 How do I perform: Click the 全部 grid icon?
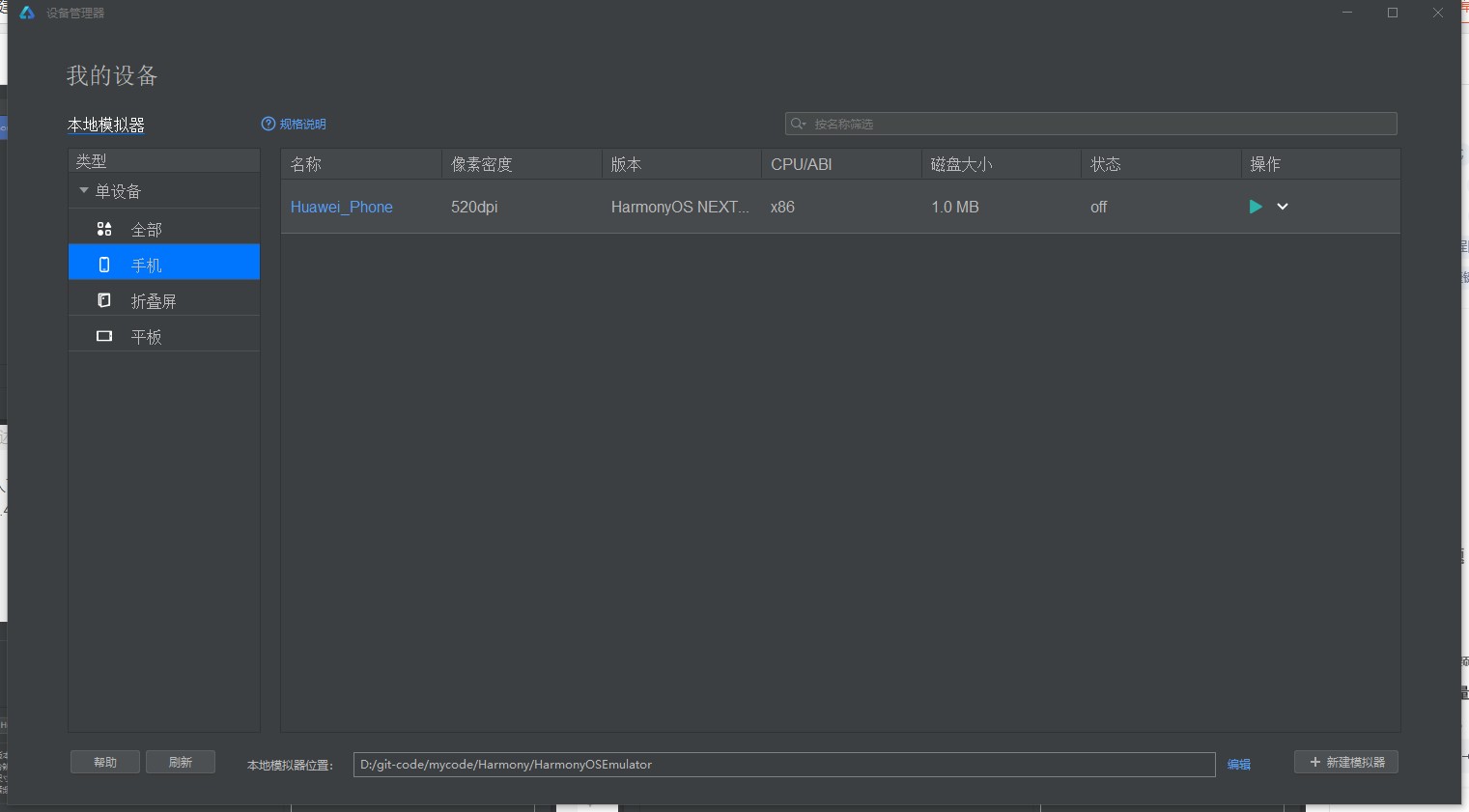point(104,230)
